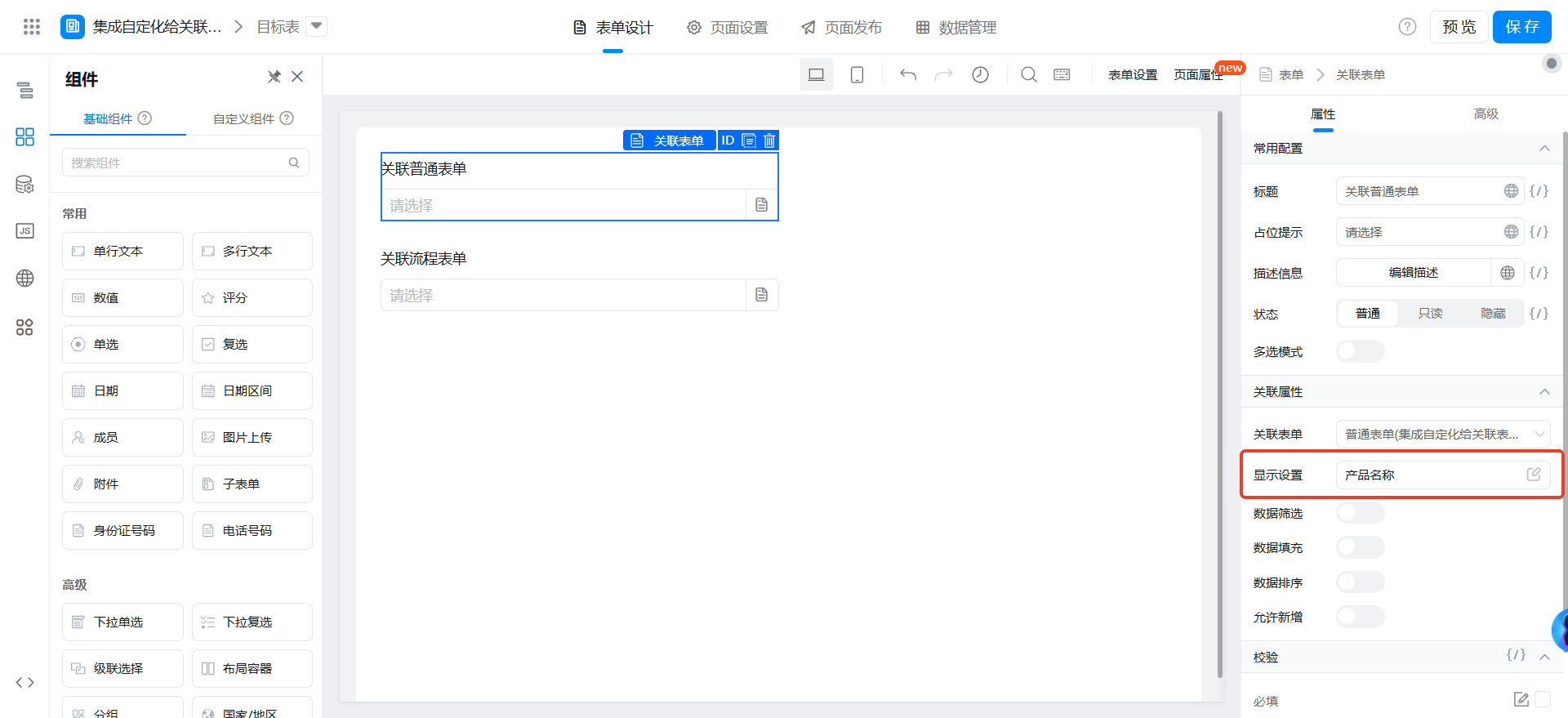Open the outline tree sidebar icon
The width and height of the screenshot is (1568, 718).
(x=25, y=90)
